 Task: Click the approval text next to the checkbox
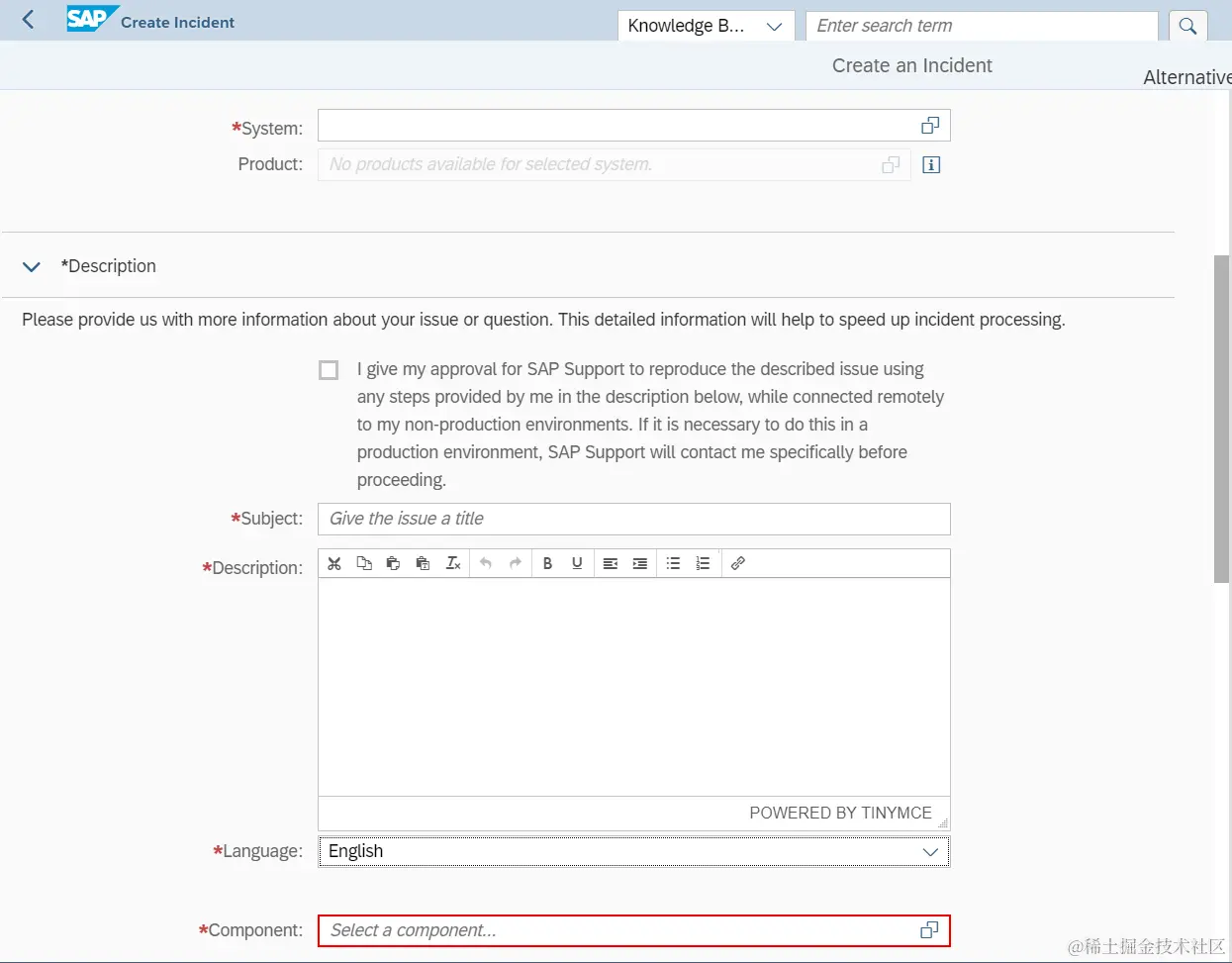[650, 425]
